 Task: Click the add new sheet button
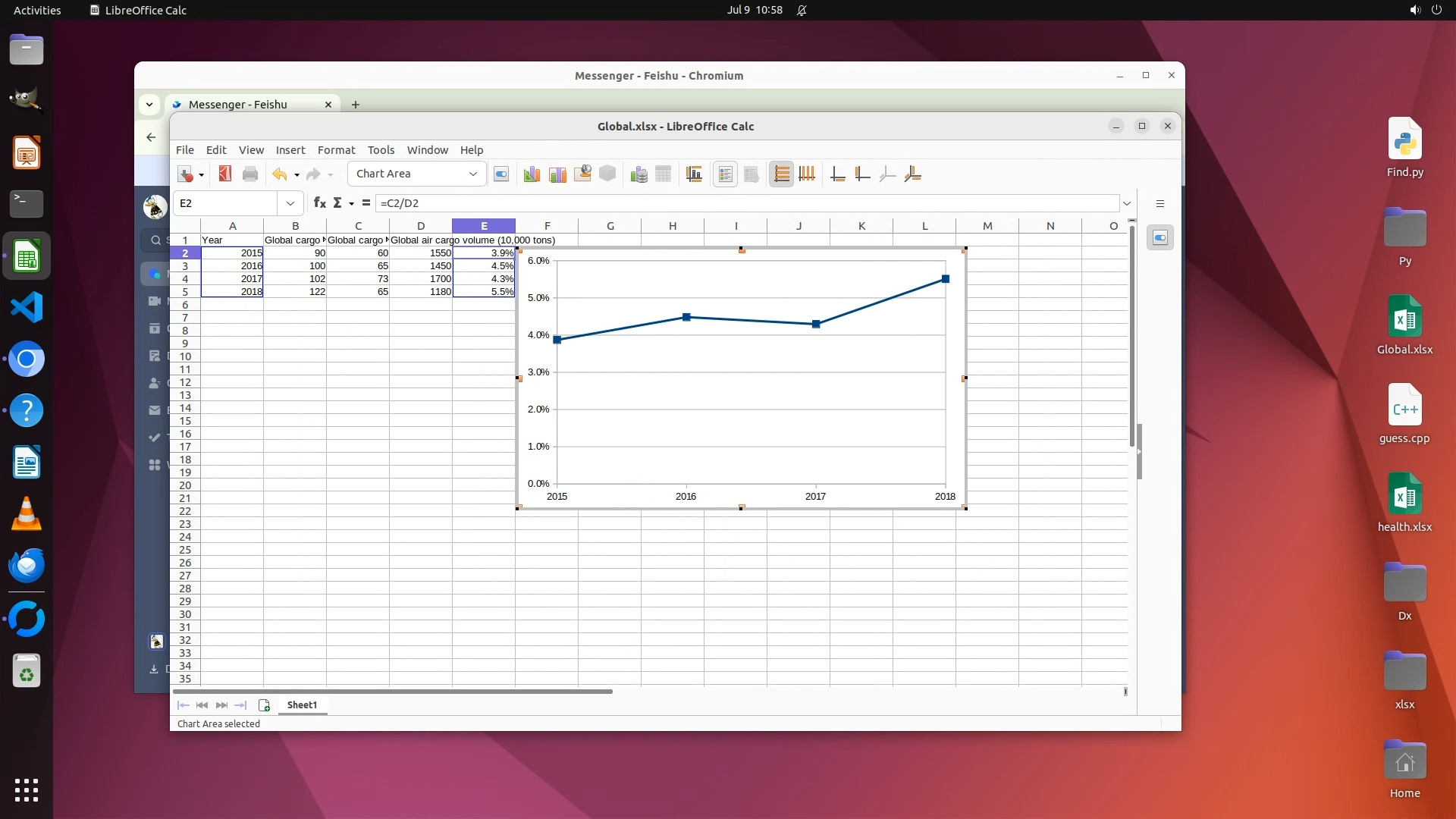point(264,705)
